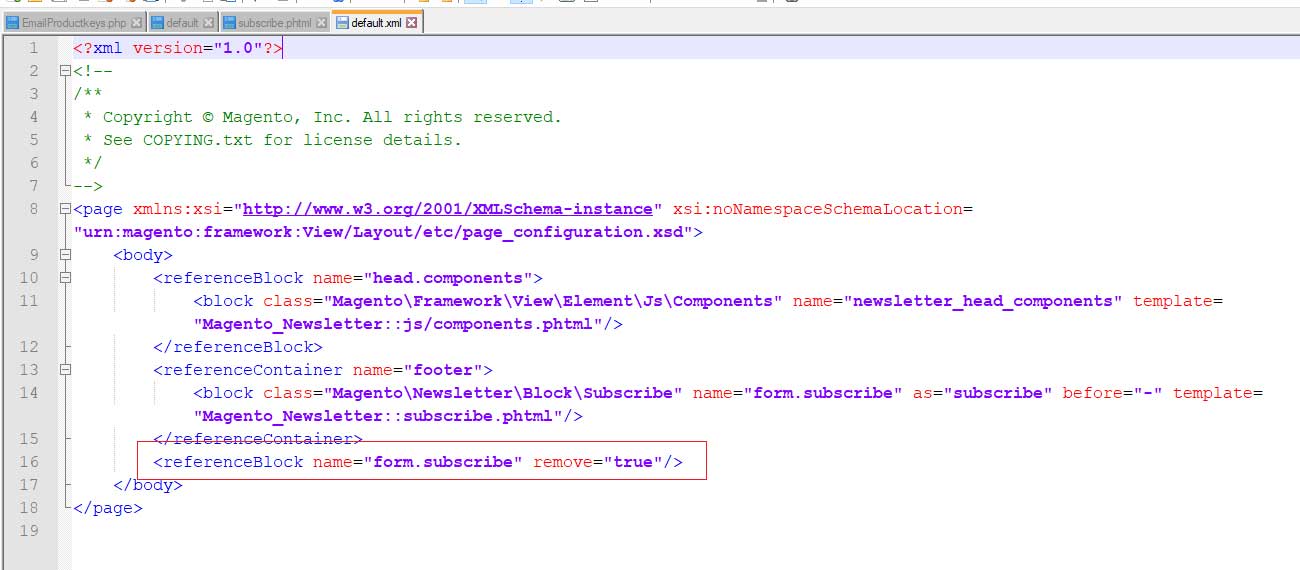Click remove="true" attribute on line 16

point(598,462)
